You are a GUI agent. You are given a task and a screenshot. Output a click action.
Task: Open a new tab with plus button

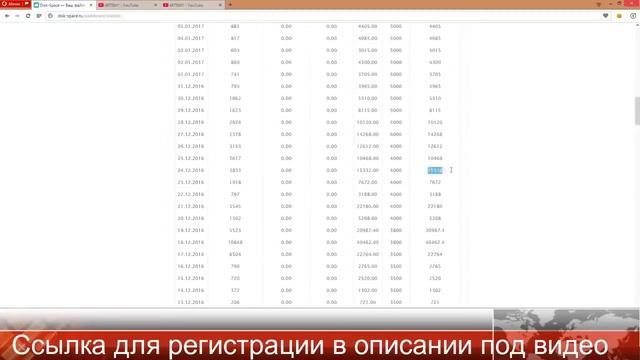(230, 5)
